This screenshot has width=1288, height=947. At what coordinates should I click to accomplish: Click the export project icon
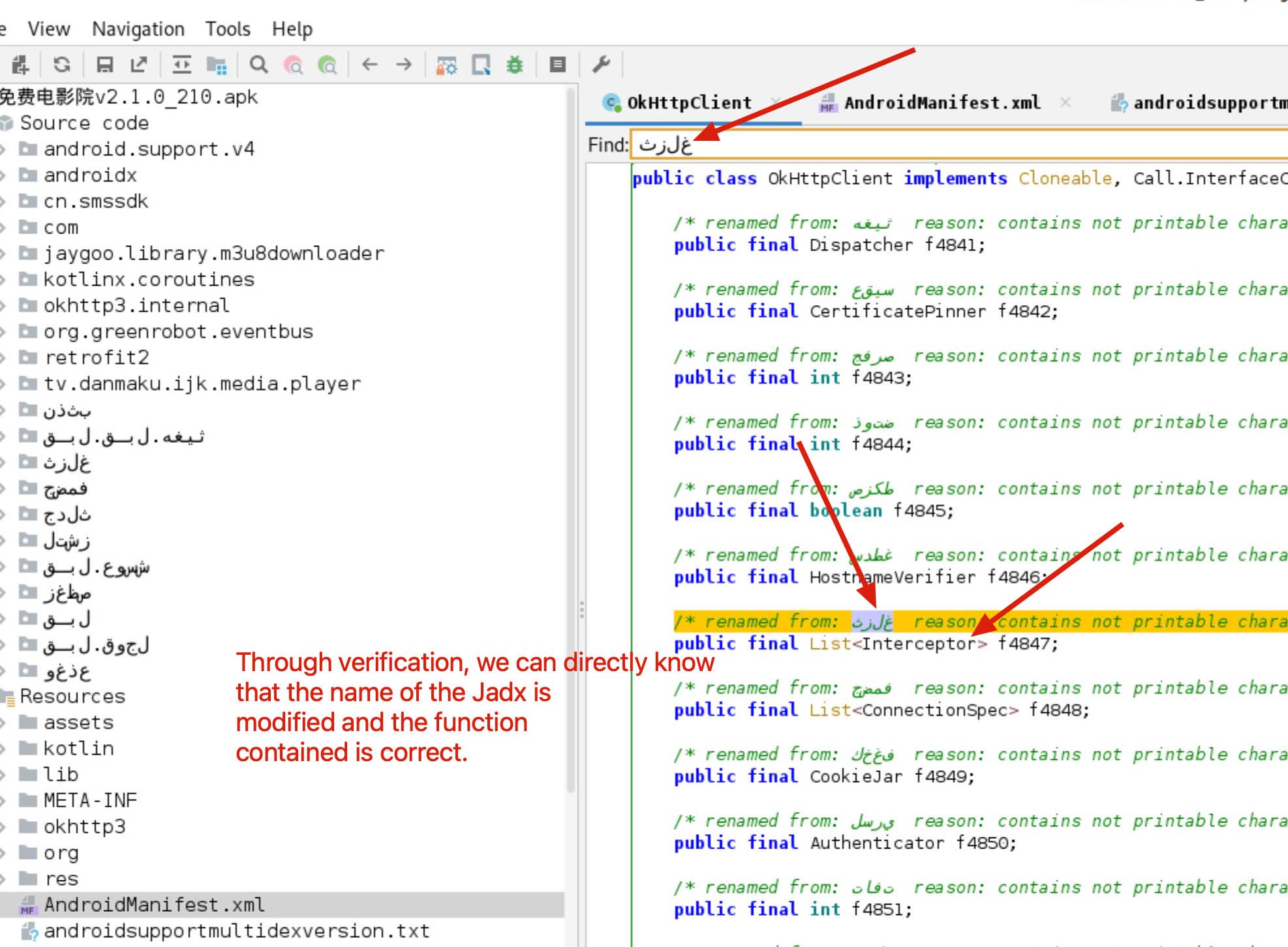pos(138,65)
